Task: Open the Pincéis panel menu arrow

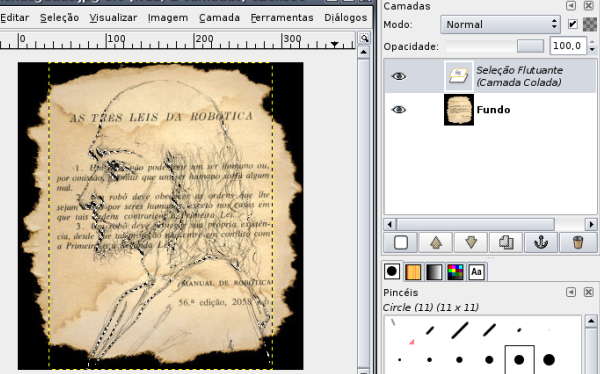Action: click(571, 292)
